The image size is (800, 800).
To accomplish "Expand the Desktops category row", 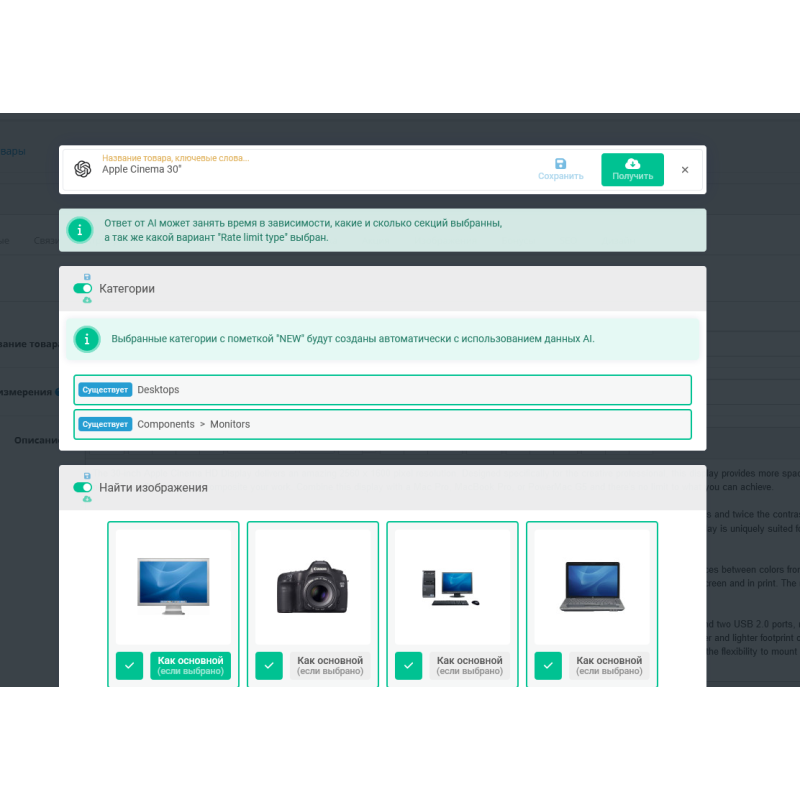I will (382, 390).
